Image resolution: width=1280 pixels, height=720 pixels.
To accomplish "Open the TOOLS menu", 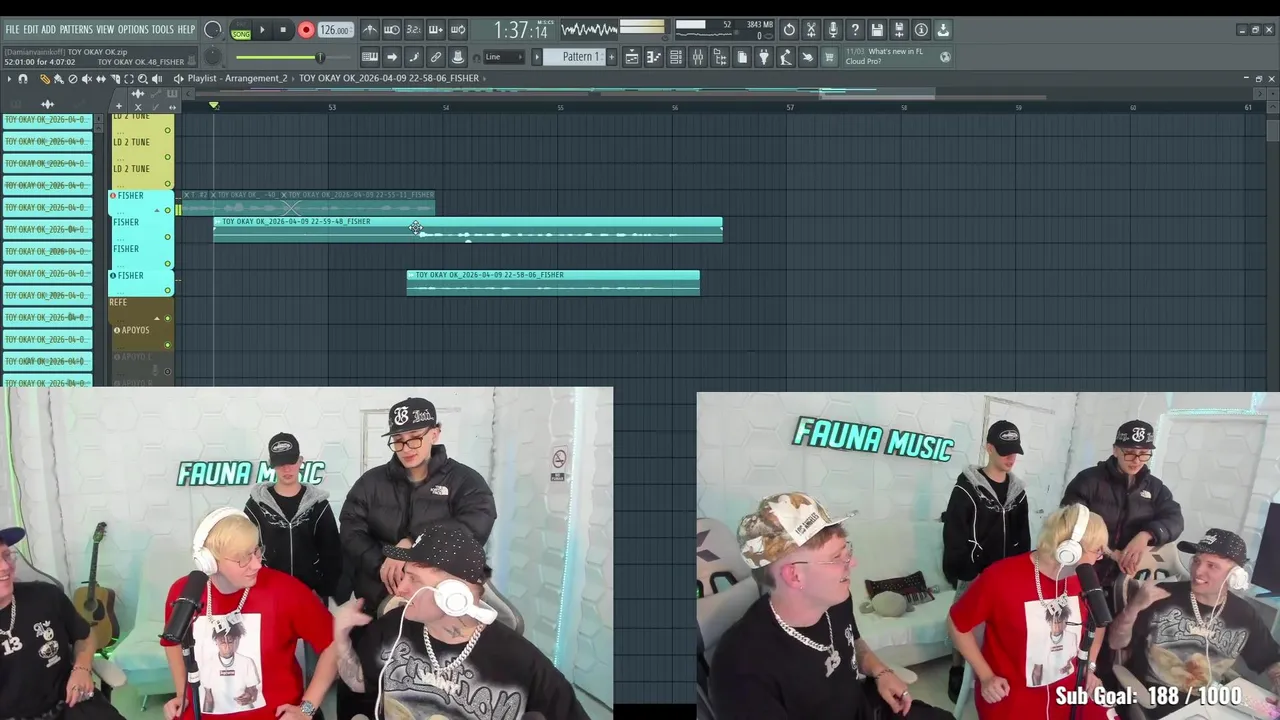I will pyautogui.click(x=163, y=29).
